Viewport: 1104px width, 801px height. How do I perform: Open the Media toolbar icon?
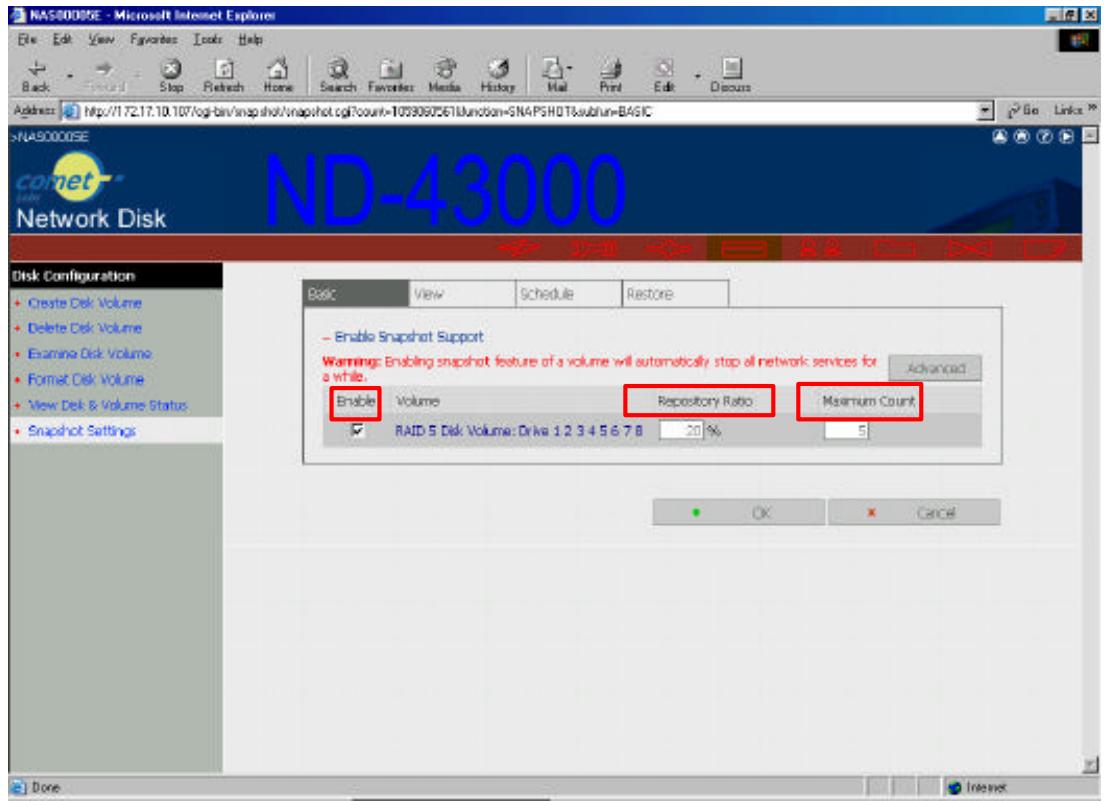[444, 76]
